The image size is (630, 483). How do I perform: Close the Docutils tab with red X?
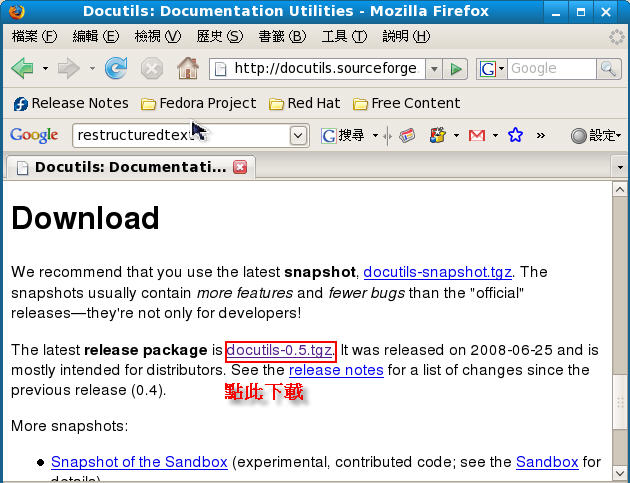point(240,167)
